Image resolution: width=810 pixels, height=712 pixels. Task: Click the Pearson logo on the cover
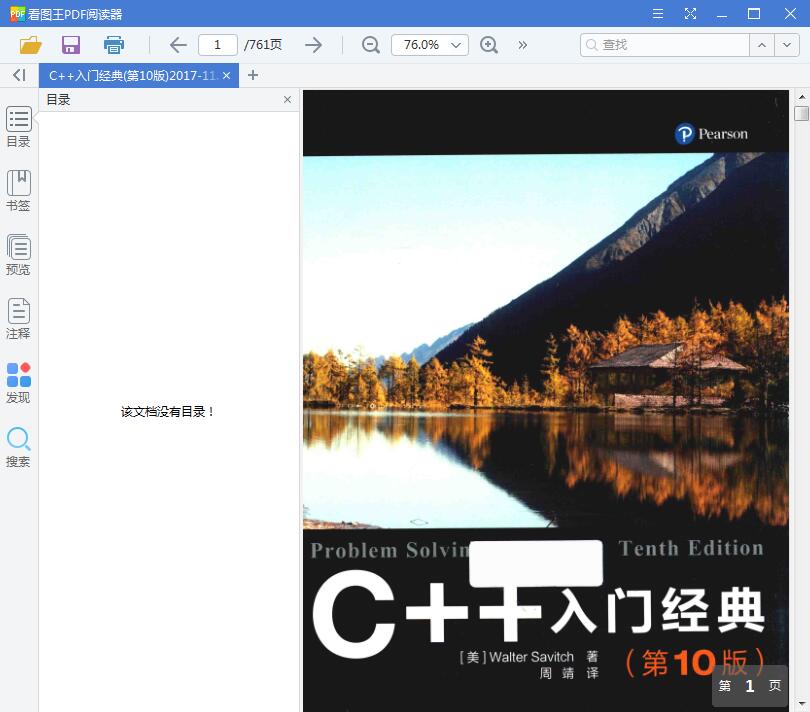(711, 134)
